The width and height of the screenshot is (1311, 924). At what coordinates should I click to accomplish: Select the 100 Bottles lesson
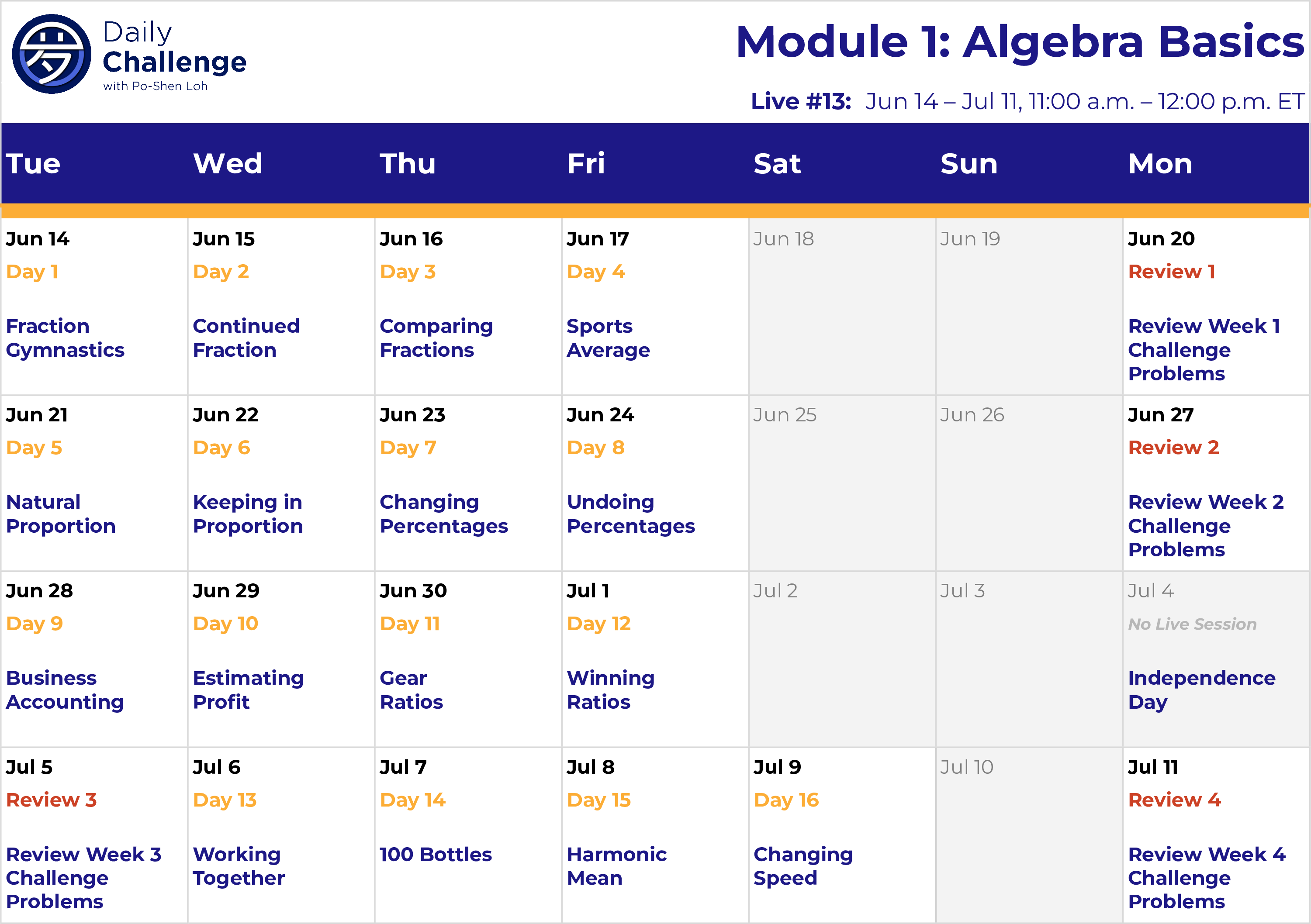[x=435, y=855]
